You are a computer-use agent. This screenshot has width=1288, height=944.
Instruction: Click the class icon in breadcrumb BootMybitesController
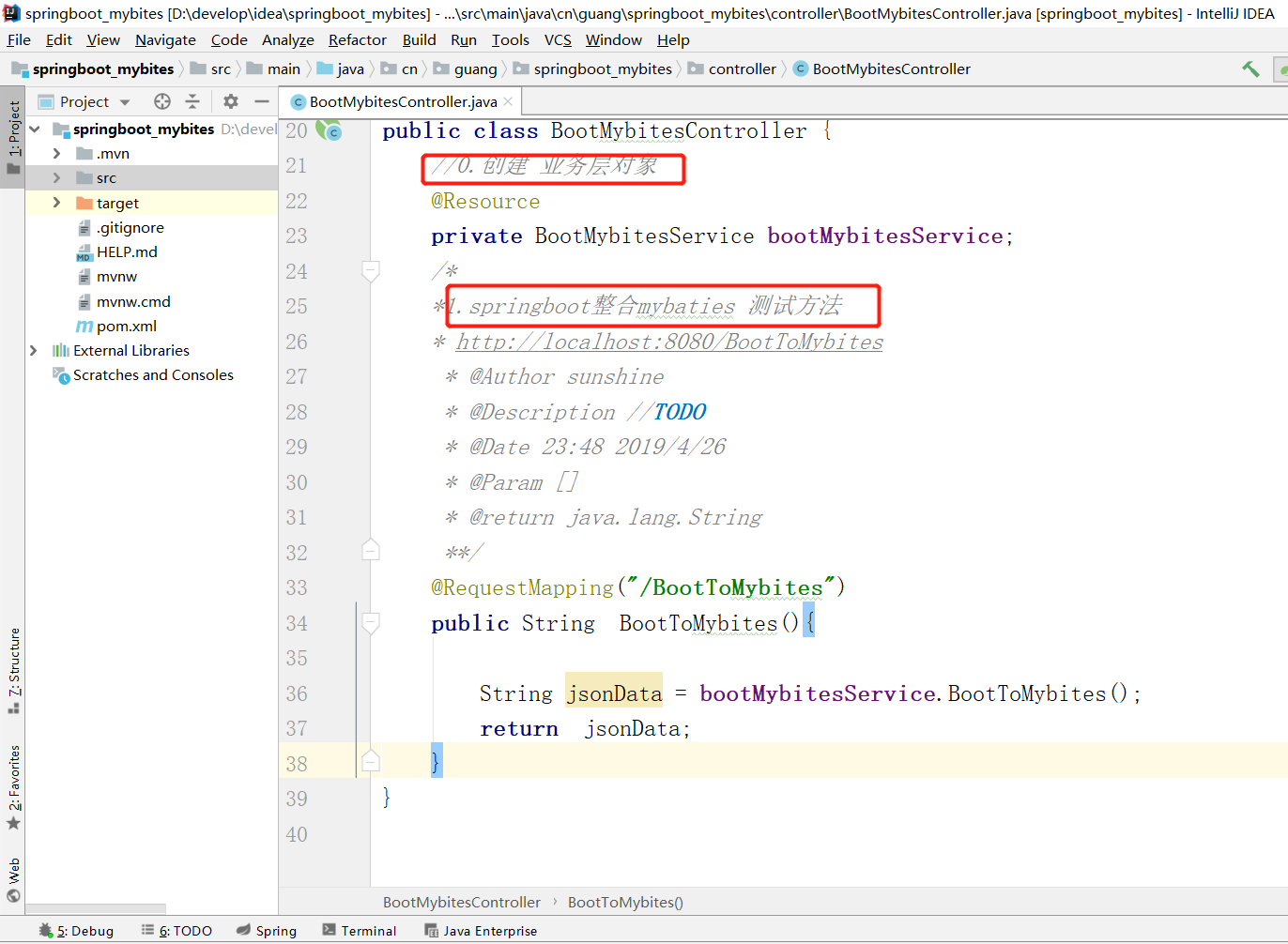(x=801, y=69)
